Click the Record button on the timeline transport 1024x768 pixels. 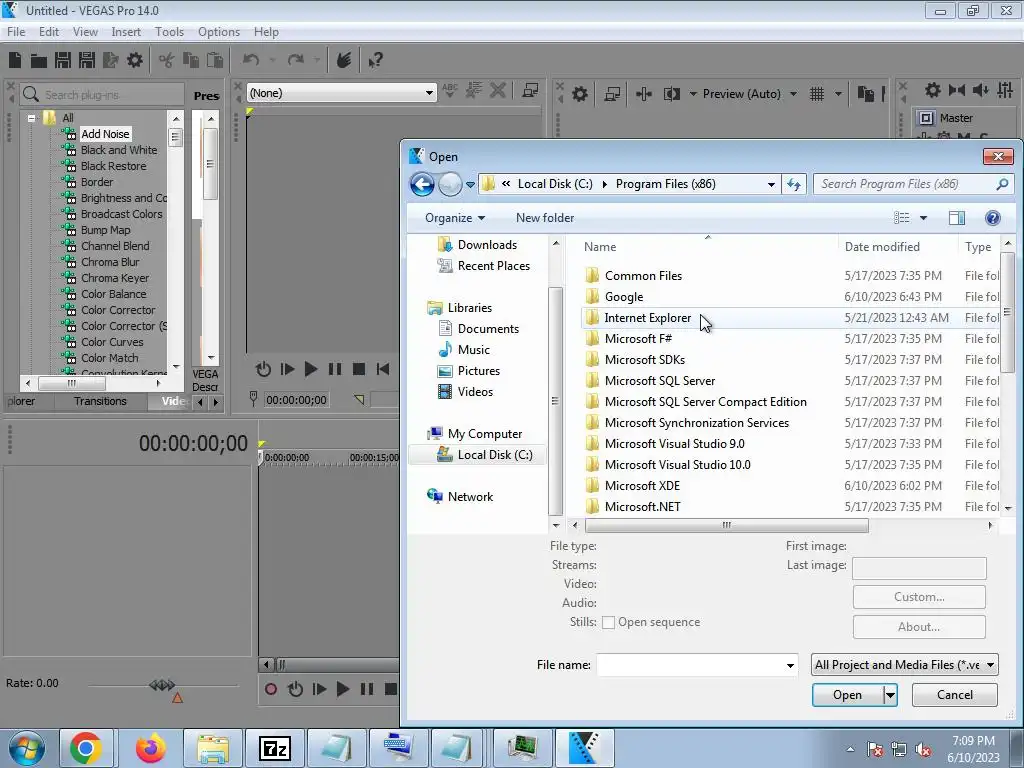point(271,689)
